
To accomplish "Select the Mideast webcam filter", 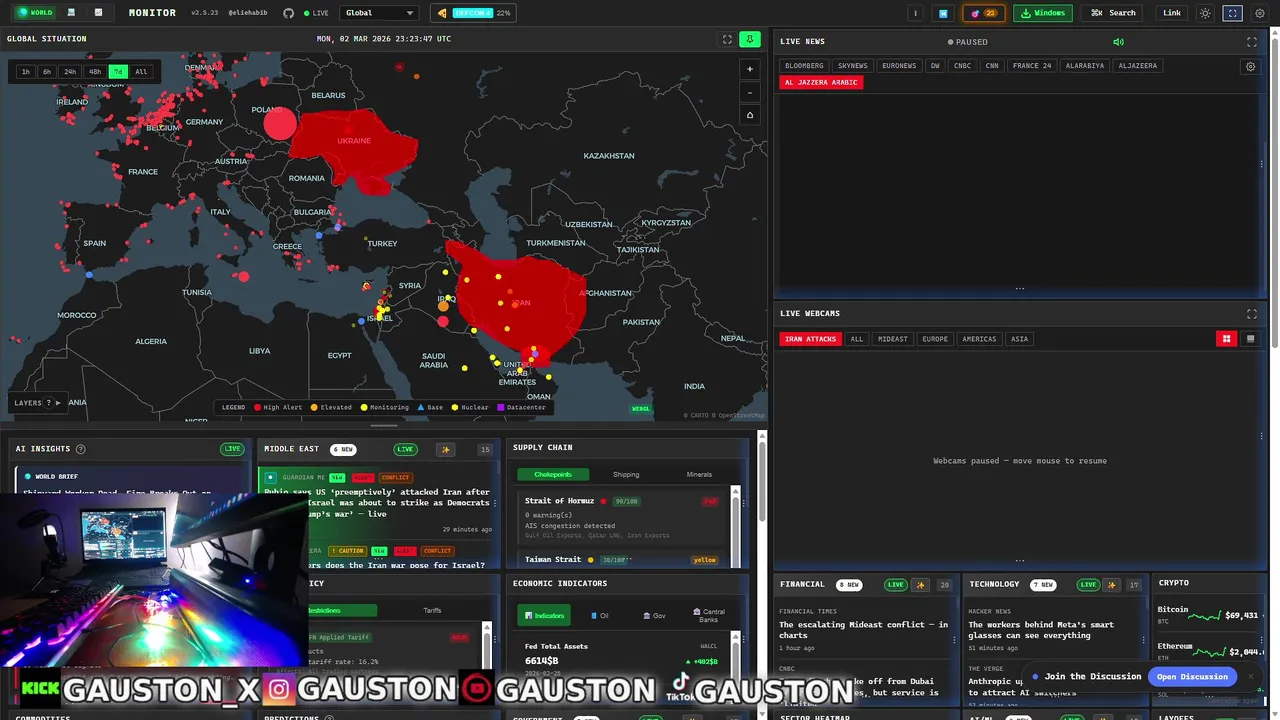I will click(x=893, y=339).
